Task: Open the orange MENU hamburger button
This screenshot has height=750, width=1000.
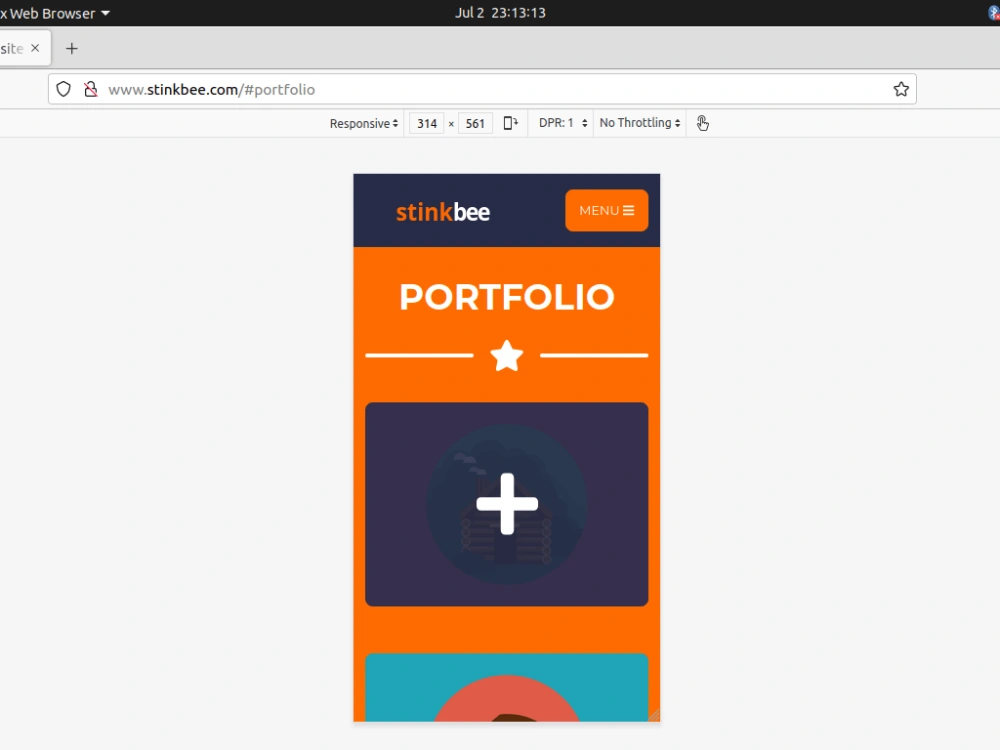Action: click(x=607, y=210)
